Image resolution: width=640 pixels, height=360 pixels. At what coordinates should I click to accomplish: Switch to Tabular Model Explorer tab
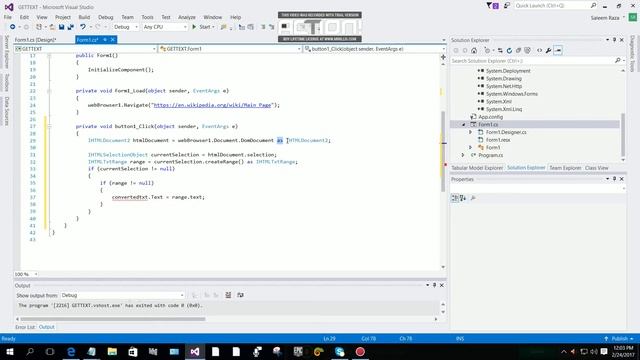[x=477, y=168]
